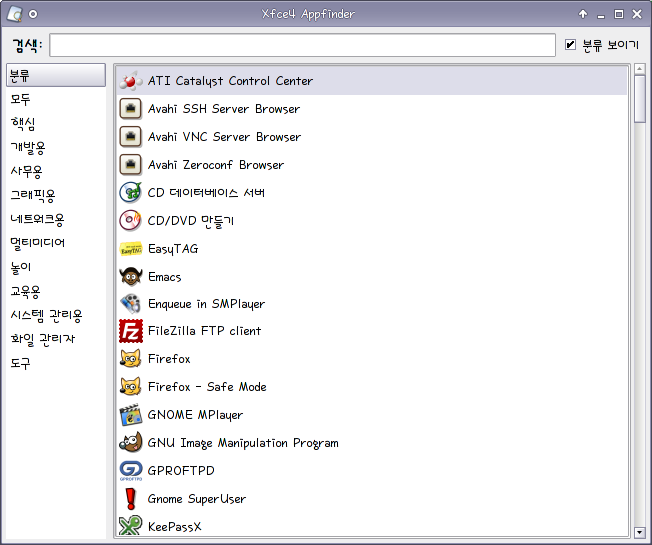The image size is (652, 545).
Task: Select the Avahi Zeroconf Browser text
Action: coord(216,165)
